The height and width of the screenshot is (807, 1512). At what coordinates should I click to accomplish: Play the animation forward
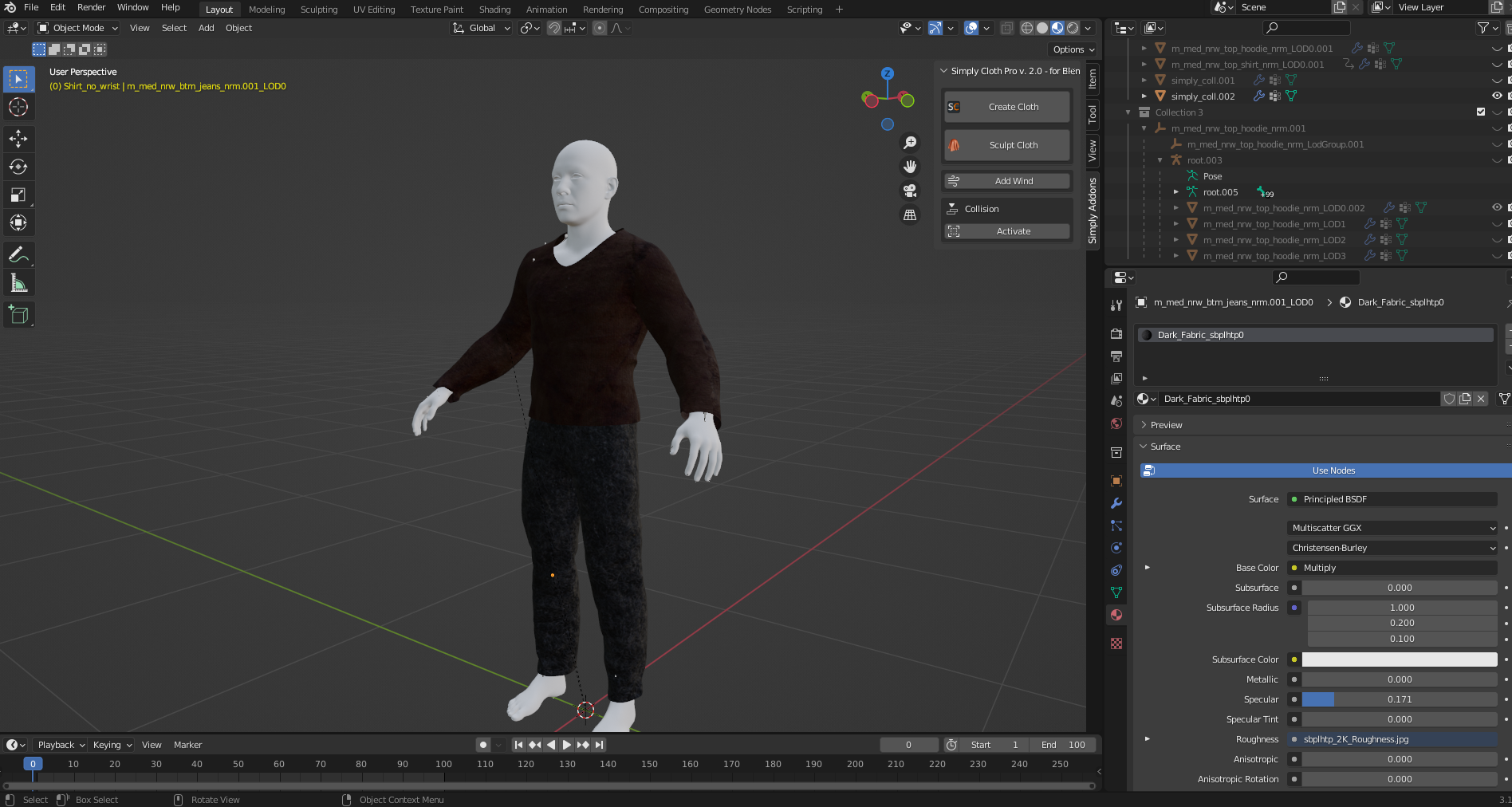[567, 745]
